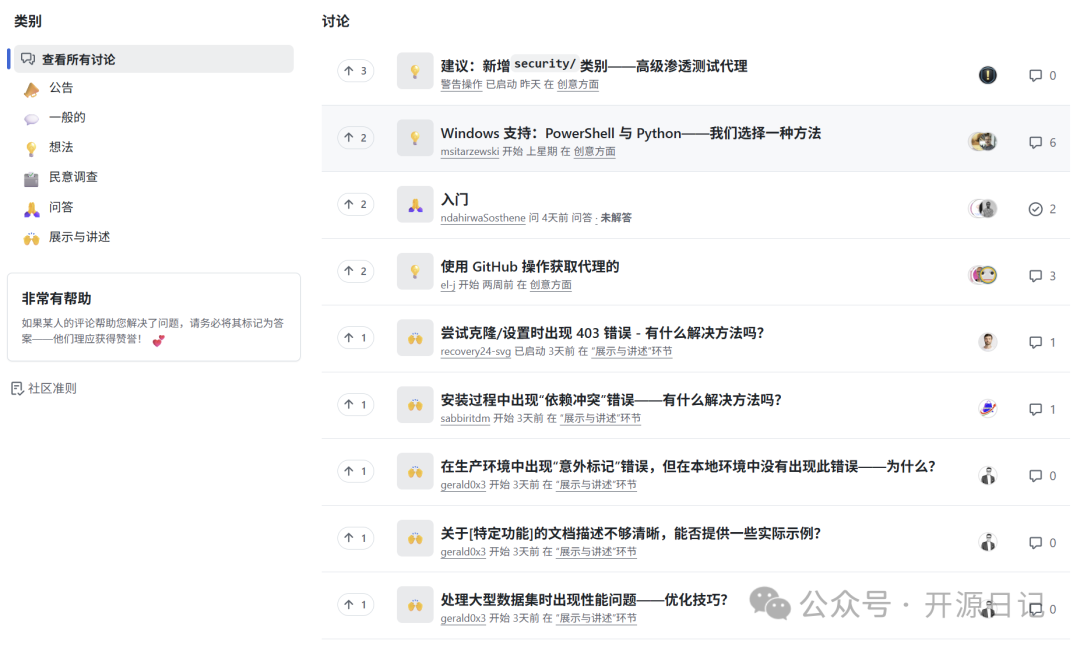1080x648 pixels.
Task: Click the speech-bubble icon beside 一般的
Action: [30, 118]
